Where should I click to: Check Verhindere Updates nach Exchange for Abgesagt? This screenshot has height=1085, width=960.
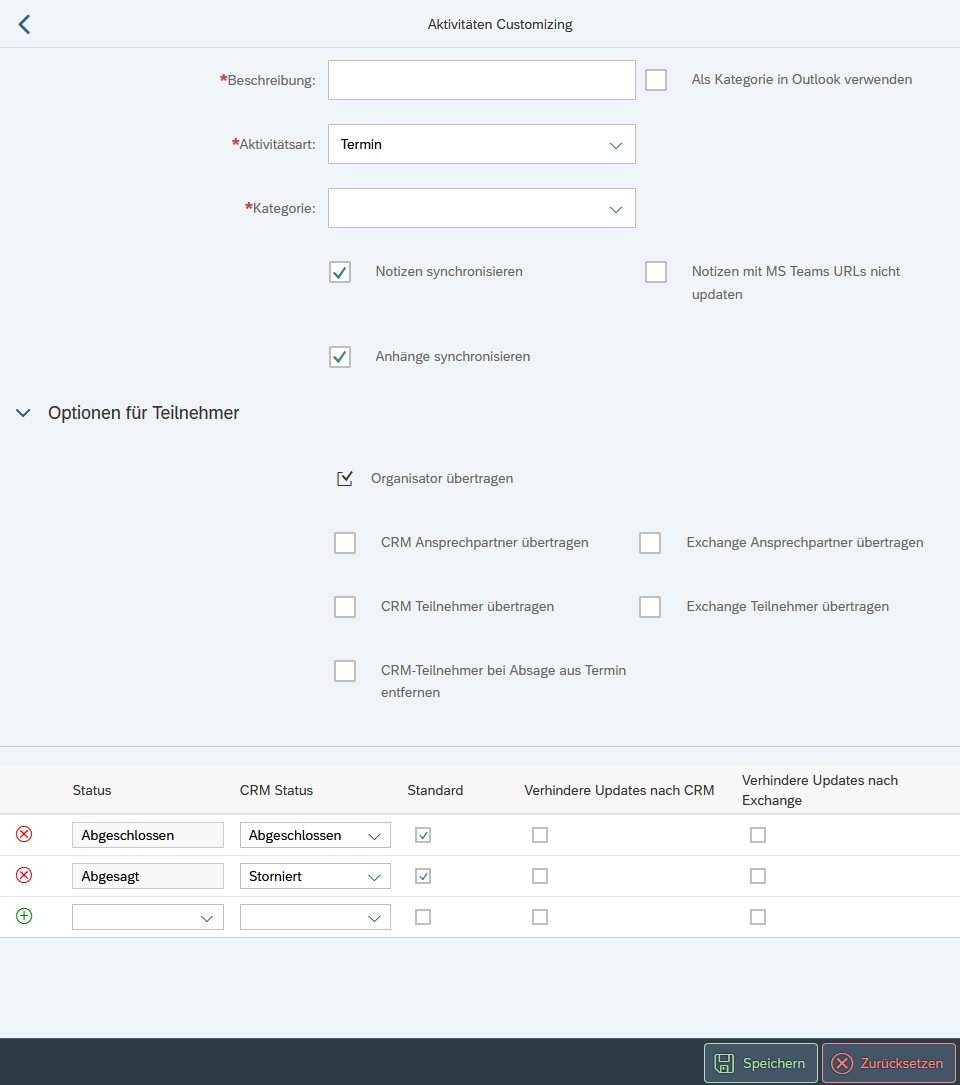[x=758, y=876]
